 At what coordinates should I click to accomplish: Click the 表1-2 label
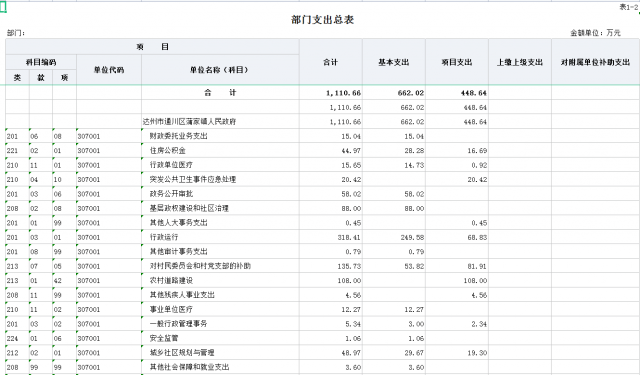[628, 7]
